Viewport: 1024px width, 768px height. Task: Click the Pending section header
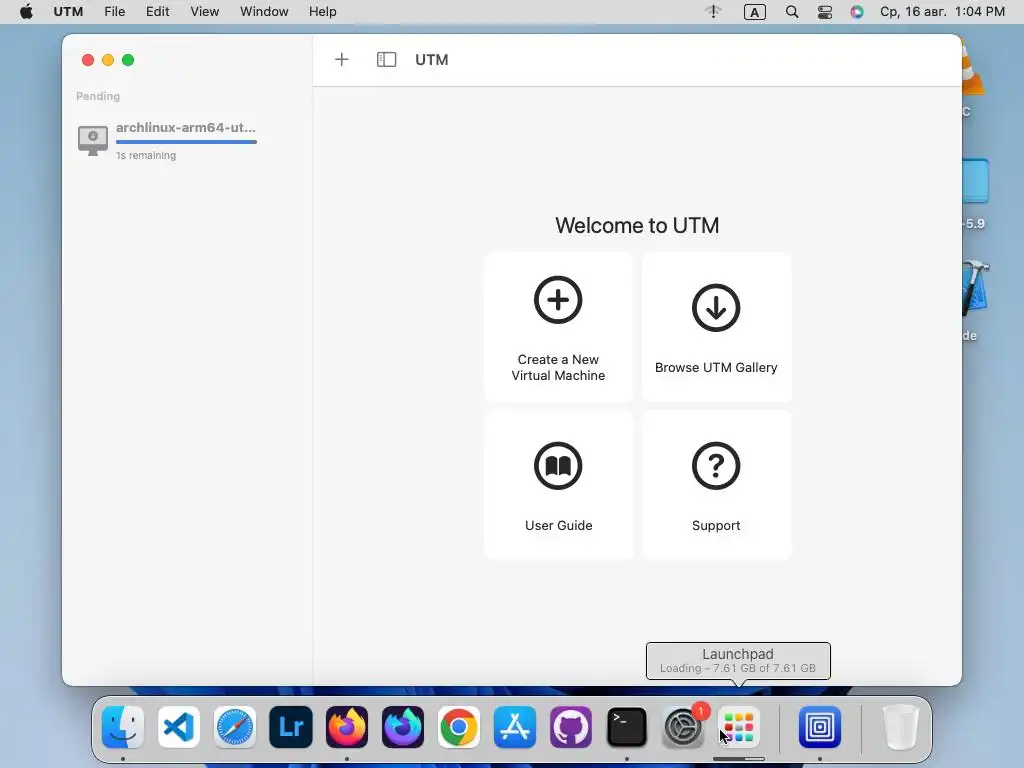(x=98, y=96)
